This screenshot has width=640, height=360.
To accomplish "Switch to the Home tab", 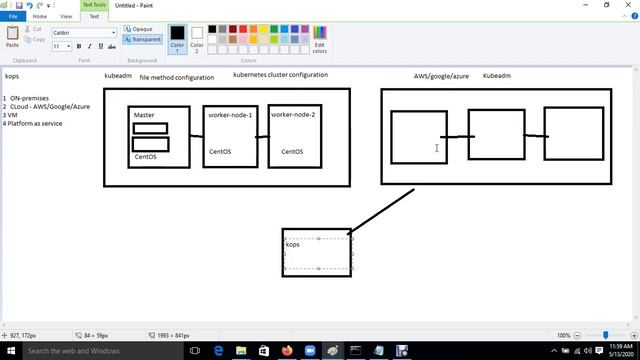I will pyautogui.click(x=40, y=16).
